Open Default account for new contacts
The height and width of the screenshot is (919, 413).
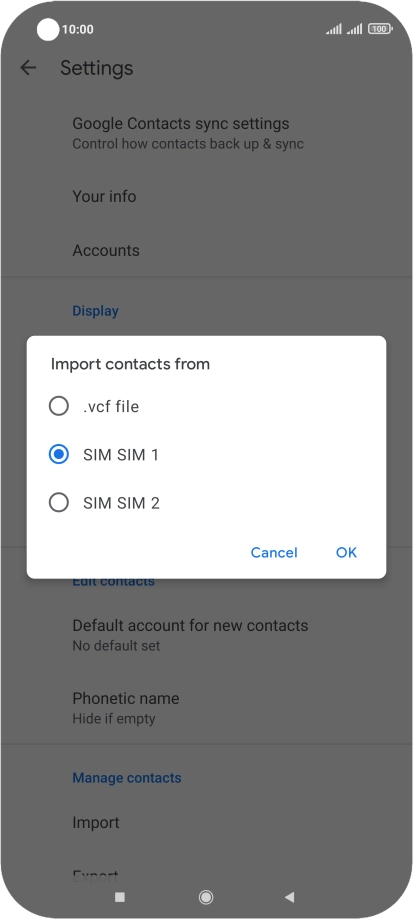[x=206, y=635]
